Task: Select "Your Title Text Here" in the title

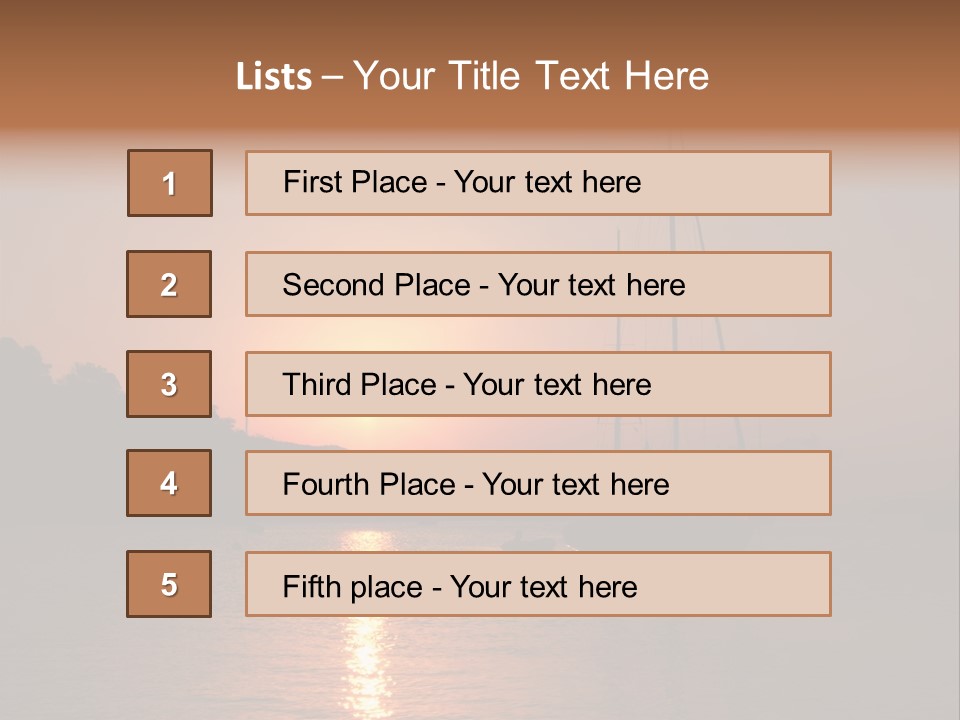Action: pyautogui.click(x=531, y=76)
